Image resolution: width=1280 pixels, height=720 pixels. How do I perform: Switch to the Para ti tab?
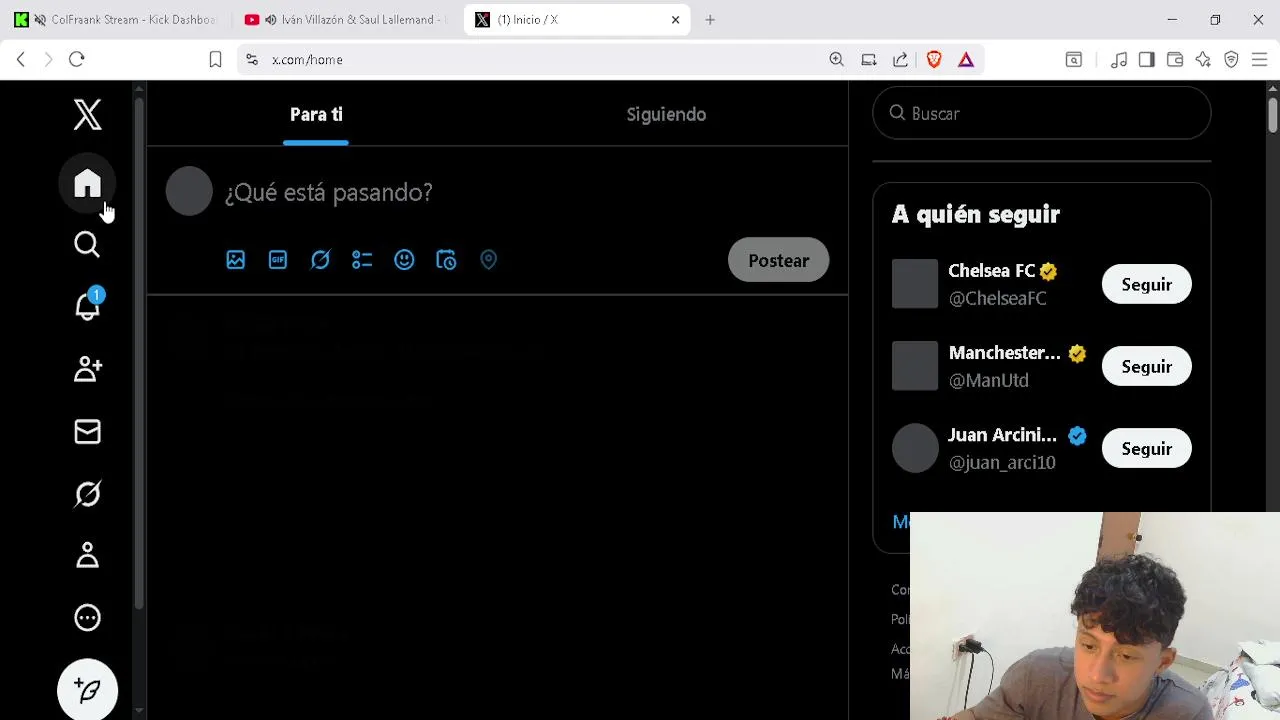[316, 114]
